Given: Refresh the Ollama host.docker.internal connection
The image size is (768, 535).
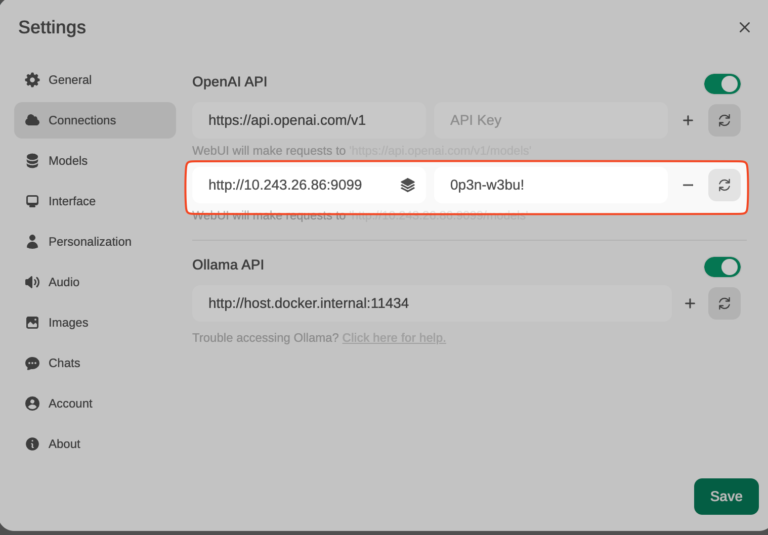Looking at the screenshot, I should click(724, 303).
